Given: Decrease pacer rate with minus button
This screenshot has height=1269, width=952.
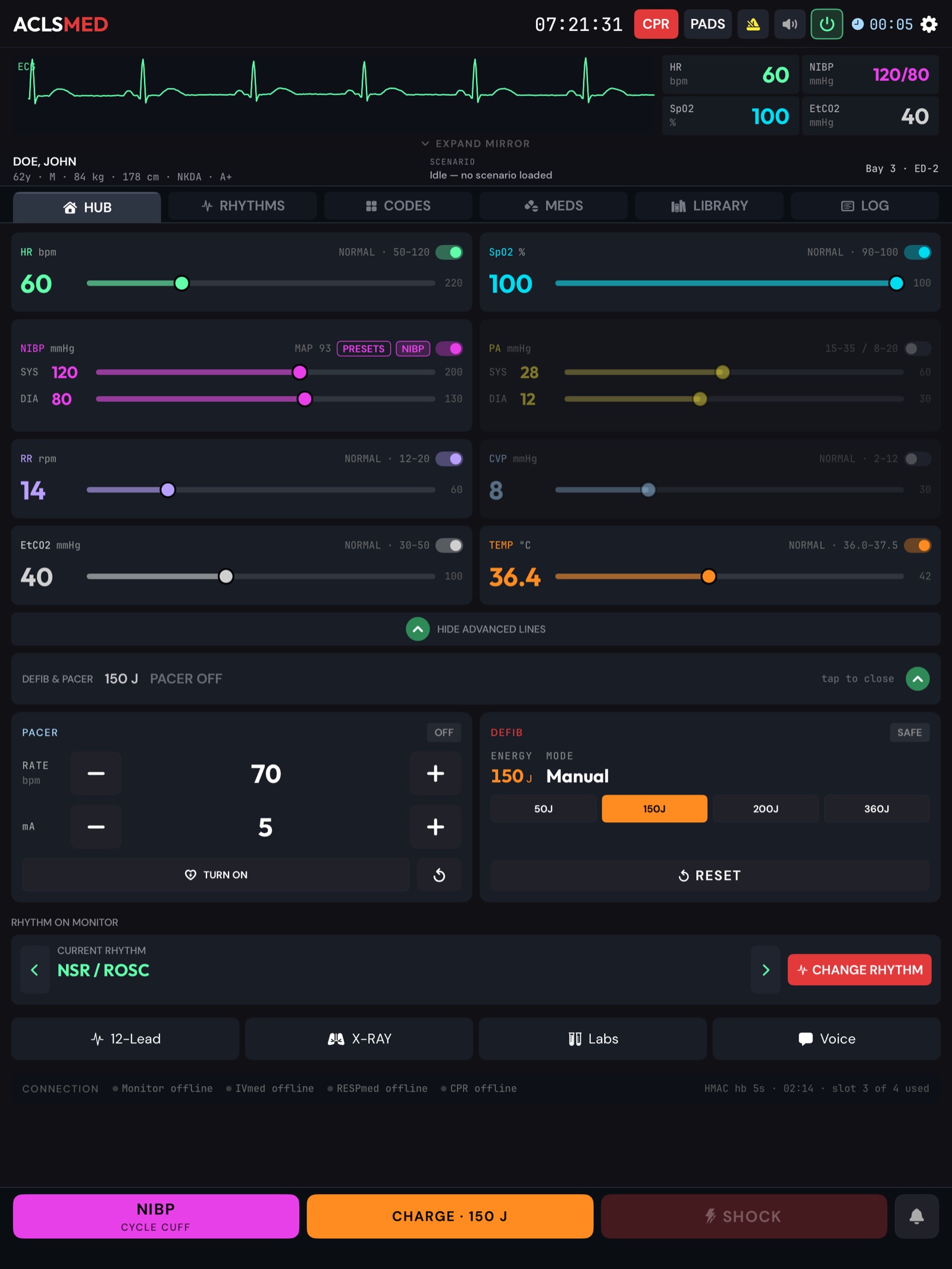Looking at the screenshot, I should pyautogui.click(x=96, y=773).
